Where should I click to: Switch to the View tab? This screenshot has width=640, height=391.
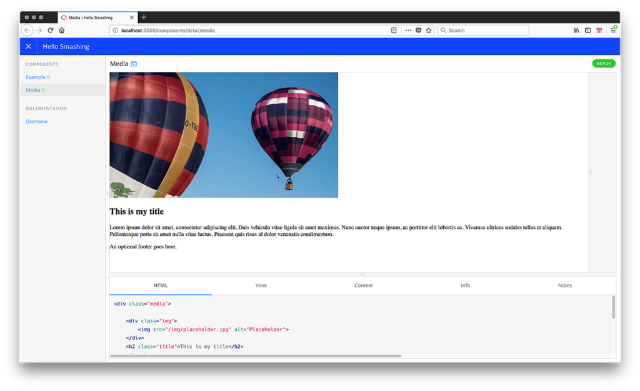[x=261, y=285]
